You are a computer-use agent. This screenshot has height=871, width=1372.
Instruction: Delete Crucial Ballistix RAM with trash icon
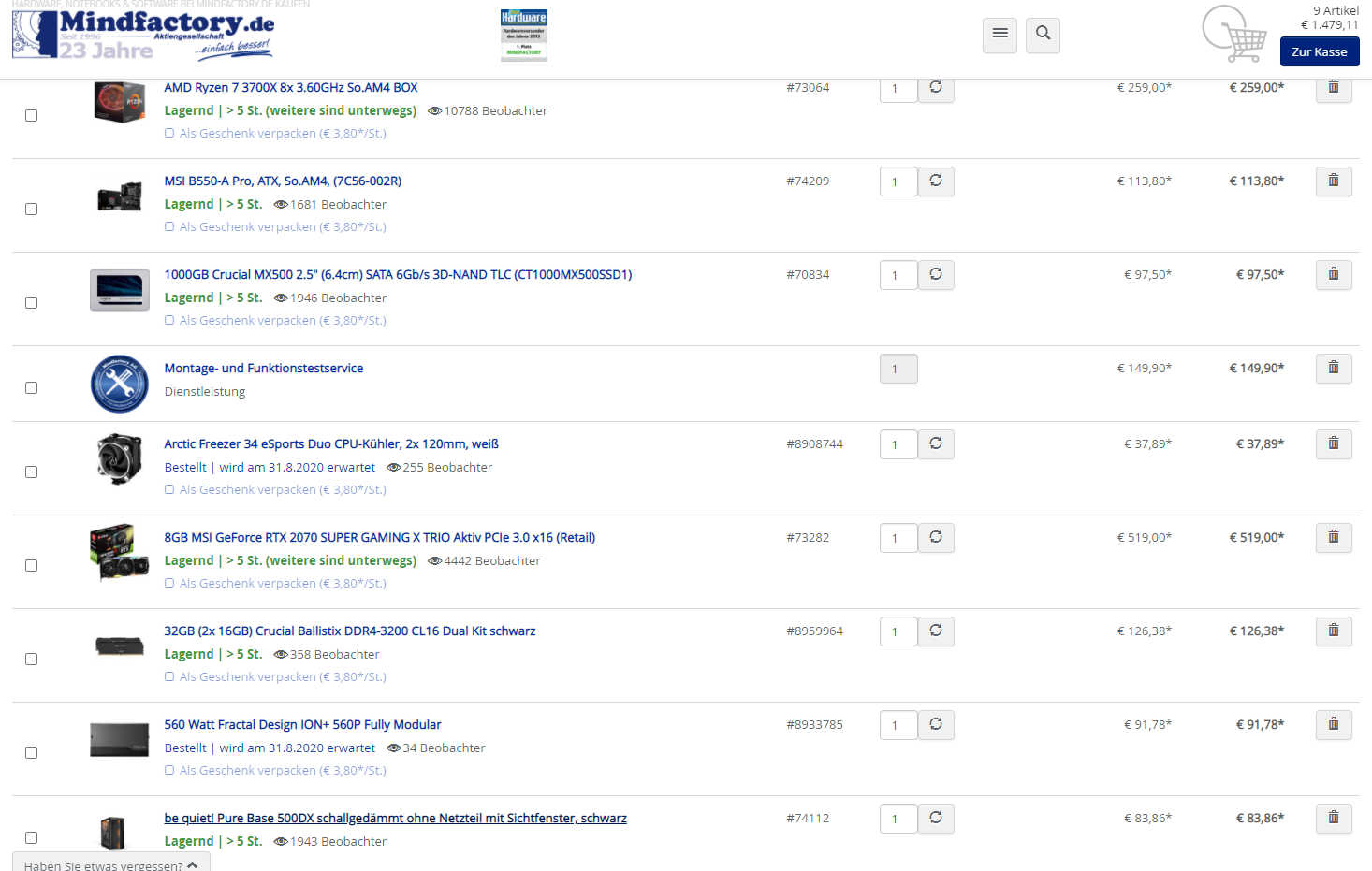pyautogui.click(x=1334, y=631)
